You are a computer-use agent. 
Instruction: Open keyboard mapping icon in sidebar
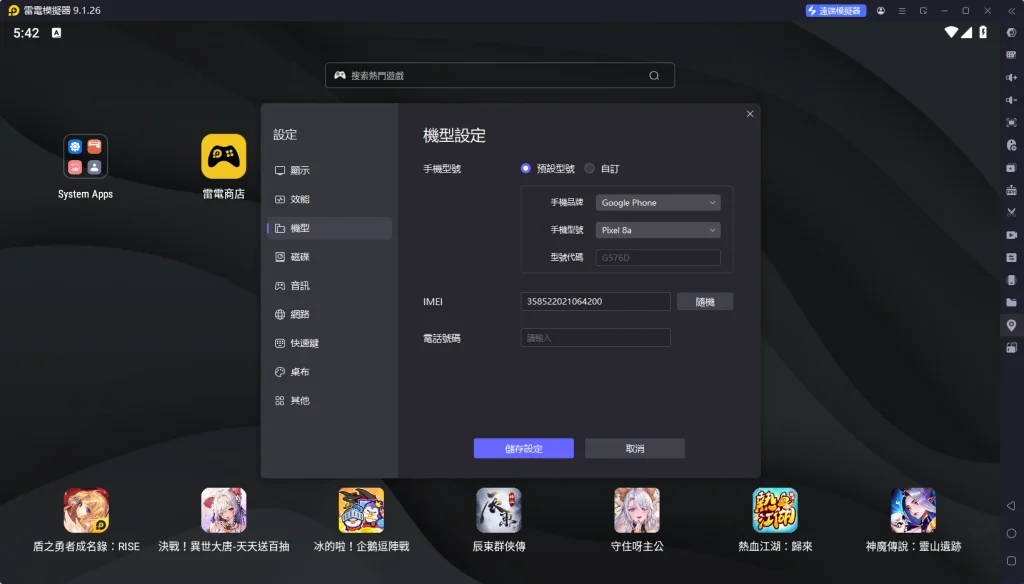1012,55
